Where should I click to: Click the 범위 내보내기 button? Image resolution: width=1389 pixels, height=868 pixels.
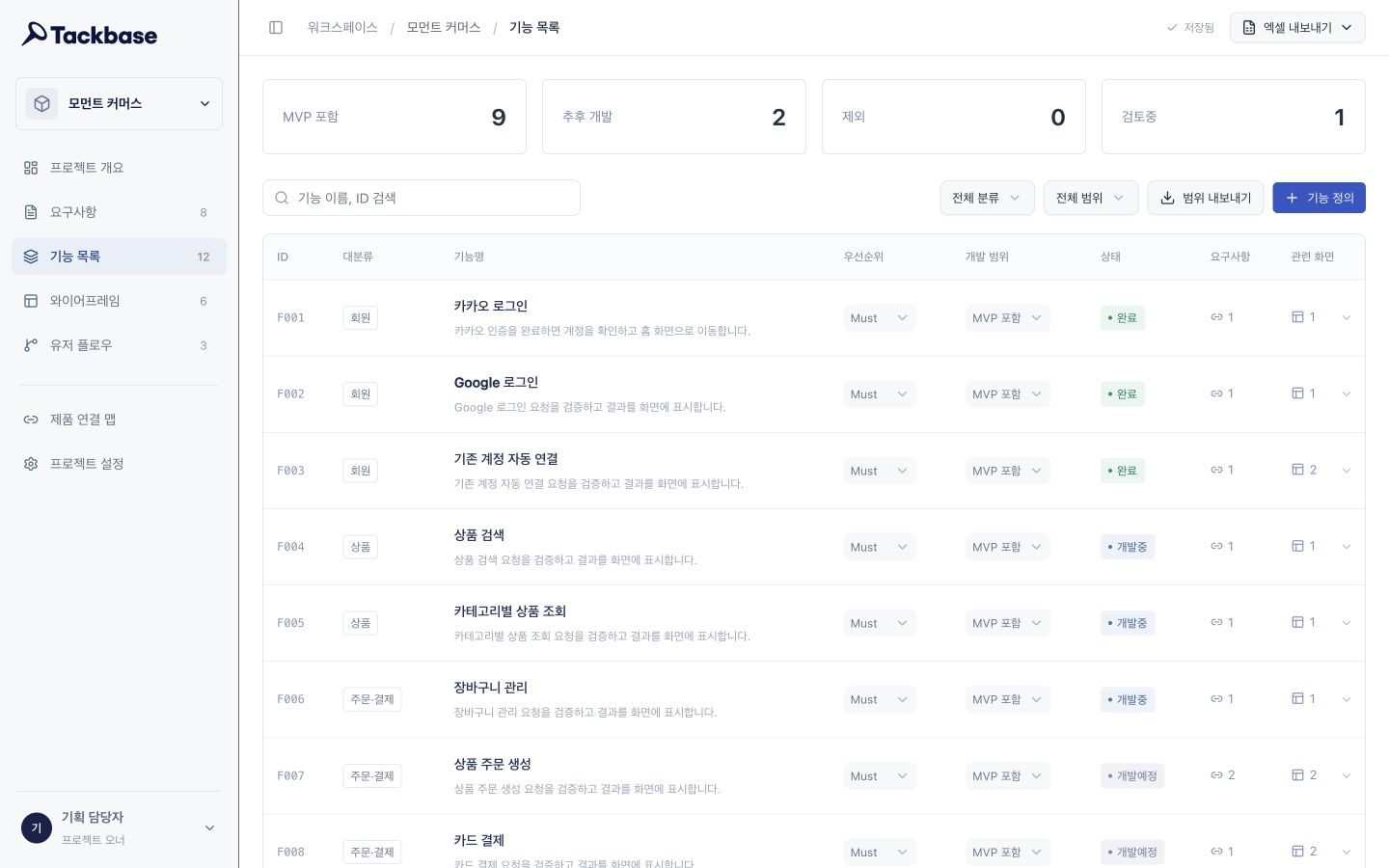[x=1206, y=198]
